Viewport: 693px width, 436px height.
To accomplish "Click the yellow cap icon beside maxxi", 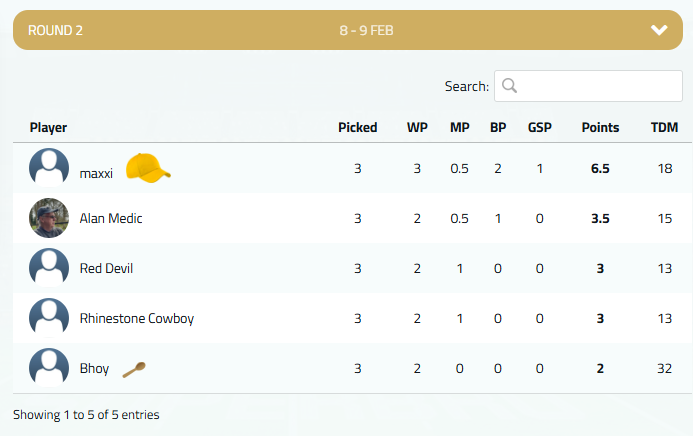I will (148, 168).
